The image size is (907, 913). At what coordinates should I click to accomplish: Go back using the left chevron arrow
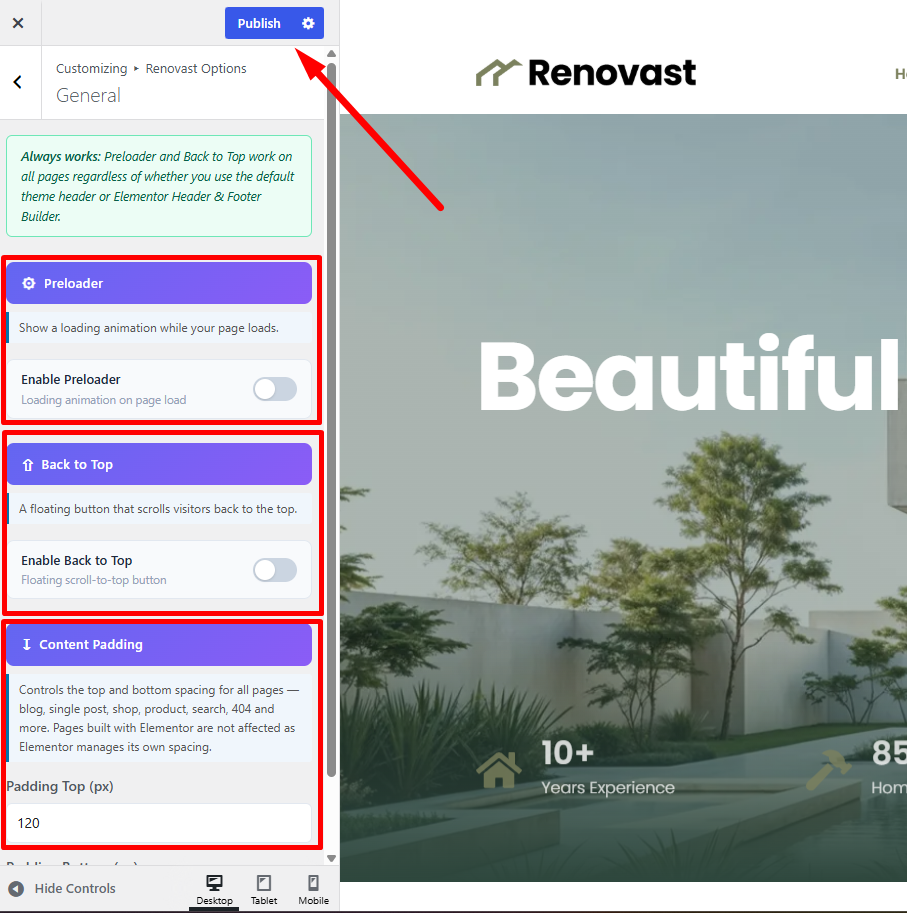click(18, 82)
